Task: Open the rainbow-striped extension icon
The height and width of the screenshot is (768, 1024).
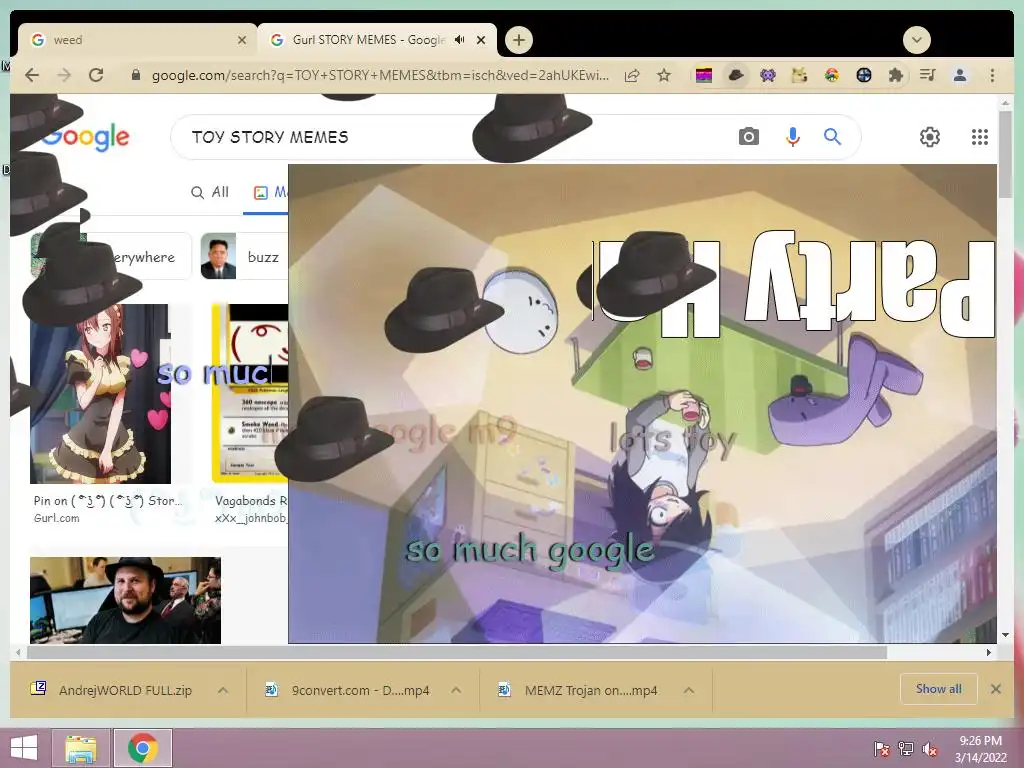Action: point(703,76)
